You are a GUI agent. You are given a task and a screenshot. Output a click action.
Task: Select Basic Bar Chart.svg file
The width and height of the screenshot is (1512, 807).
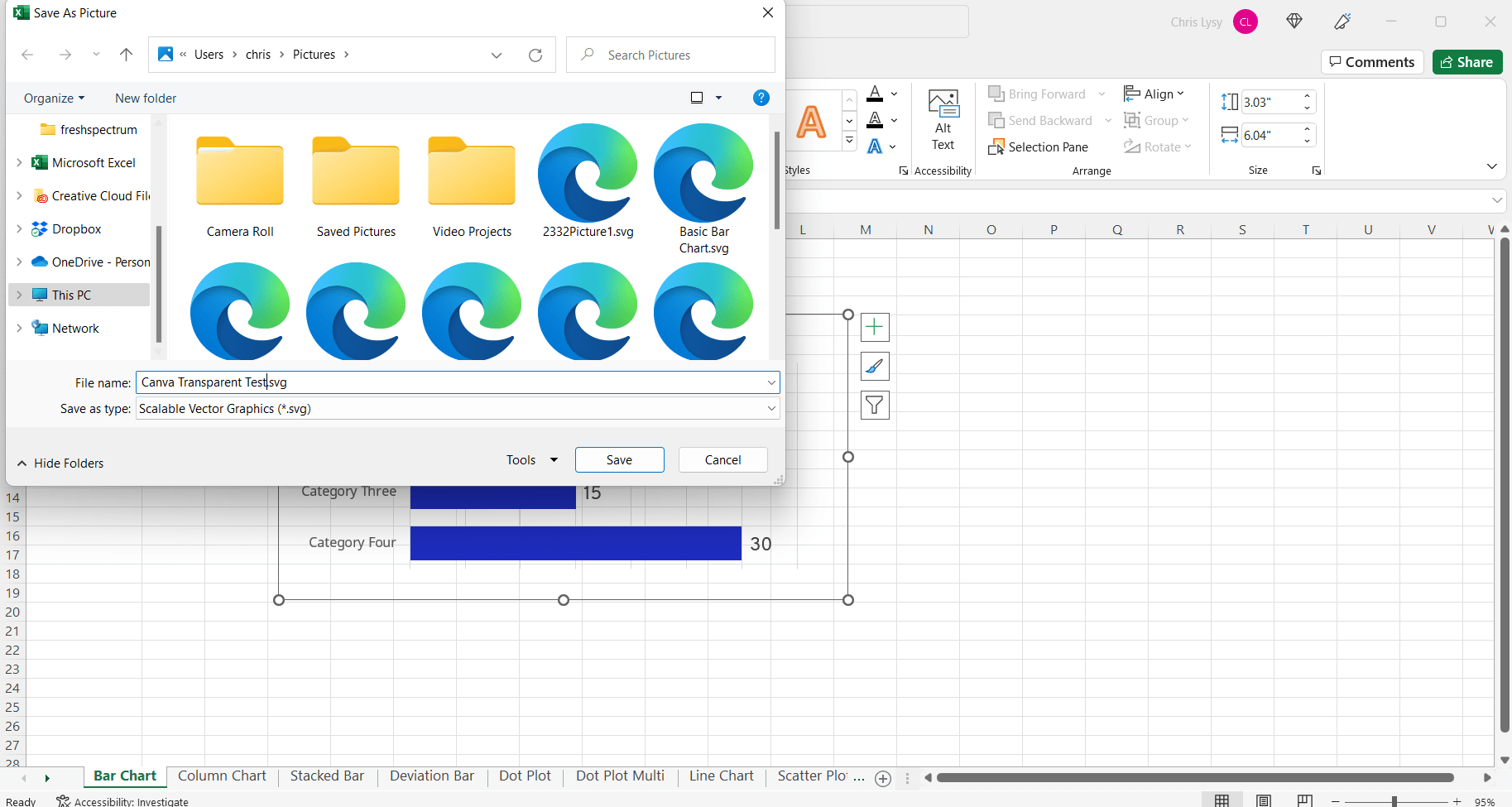pos(703,190)
